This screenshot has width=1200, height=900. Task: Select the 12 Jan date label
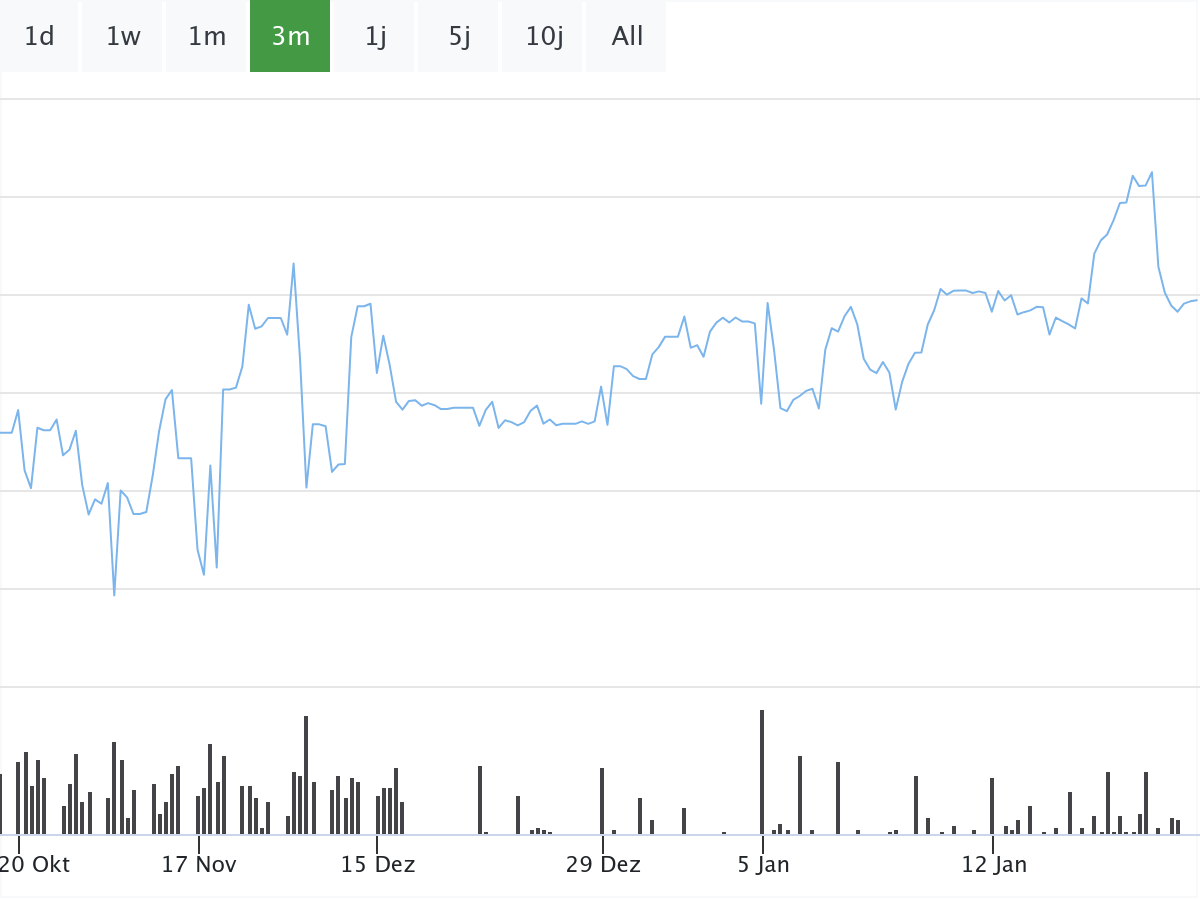(994, 865)
